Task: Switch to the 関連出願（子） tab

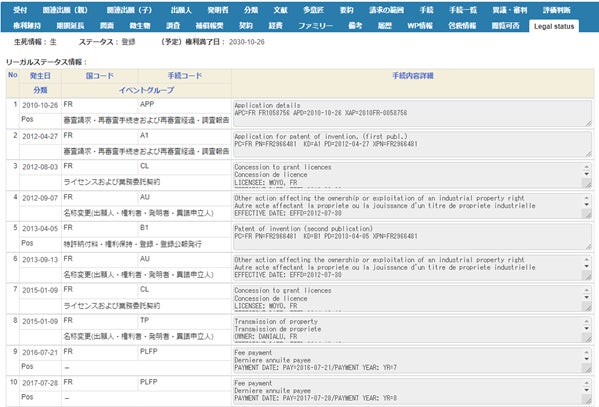Action: [x=129, y=10]
